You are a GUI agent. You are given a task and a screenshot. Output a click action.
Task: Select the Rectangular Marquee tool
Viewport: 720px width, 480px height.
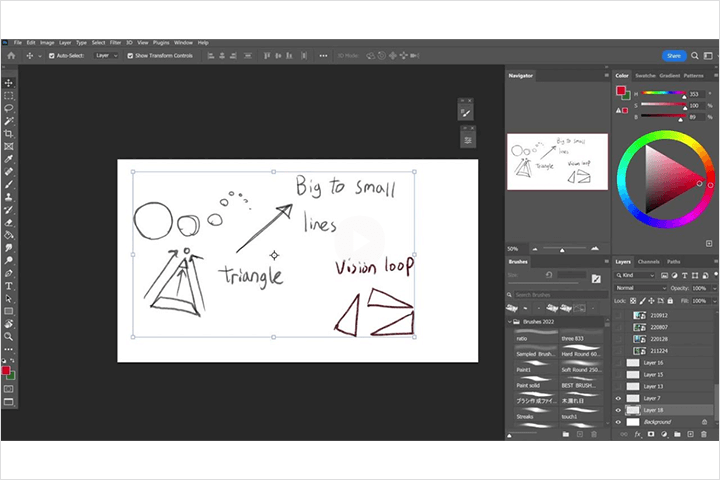9,96
